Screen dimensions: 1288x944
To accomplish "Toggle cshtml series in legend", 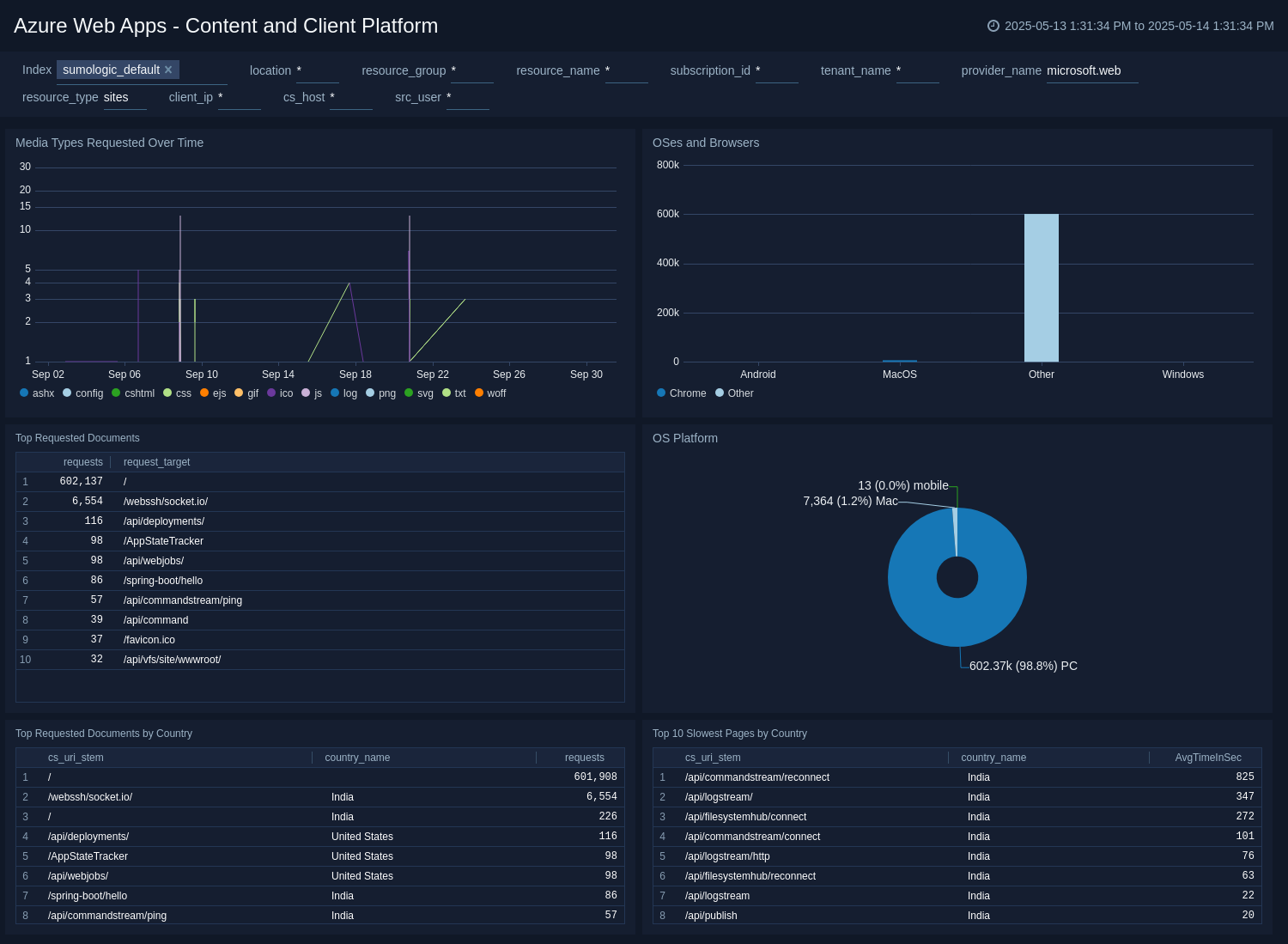I will 133,393.
